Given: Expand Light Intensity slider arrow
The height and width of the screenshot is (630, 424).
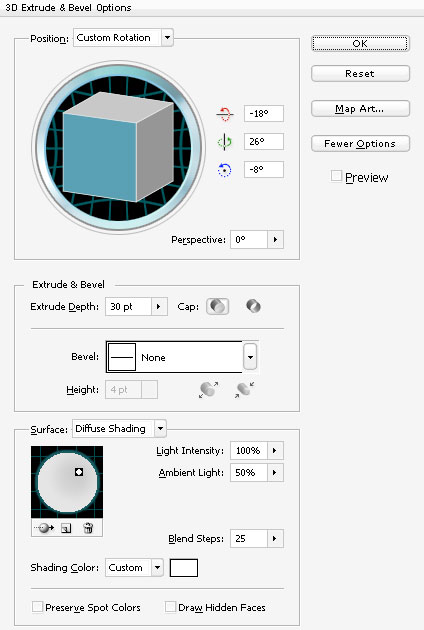Looking at the screenshot, I should pos(275,450).
